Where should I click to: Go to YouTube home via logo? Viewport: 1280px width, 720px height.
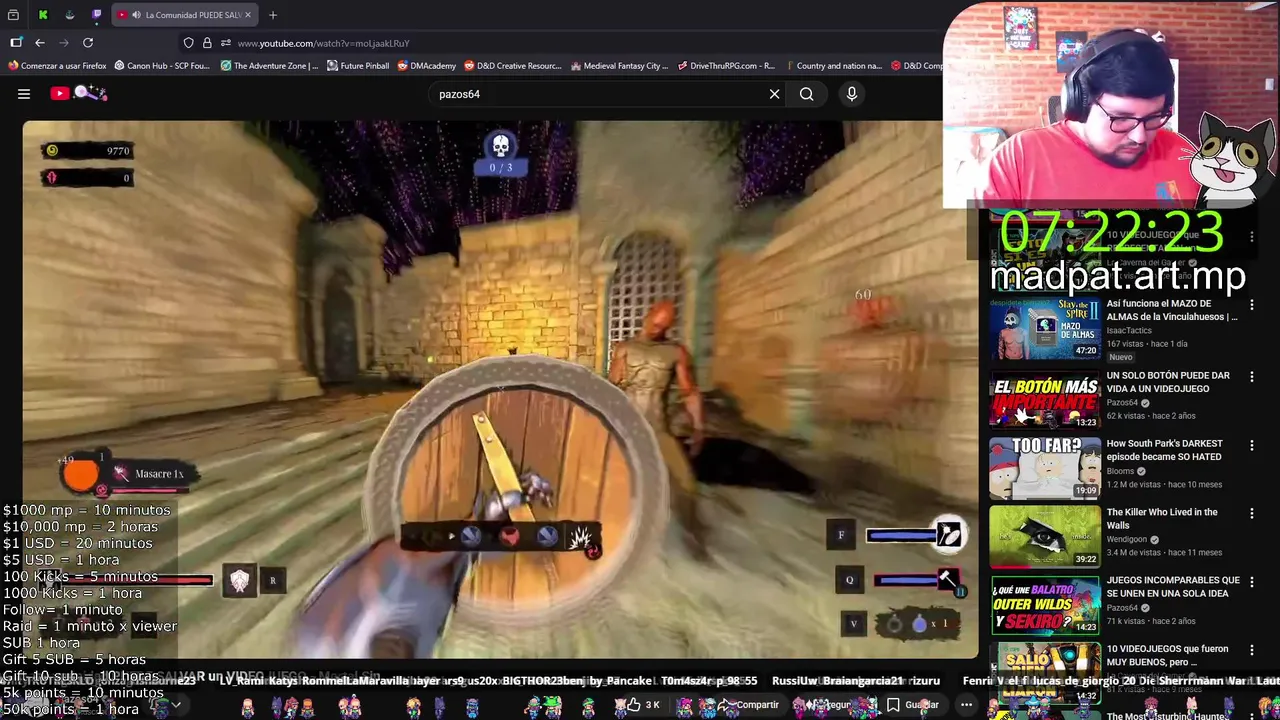(78, 93)
